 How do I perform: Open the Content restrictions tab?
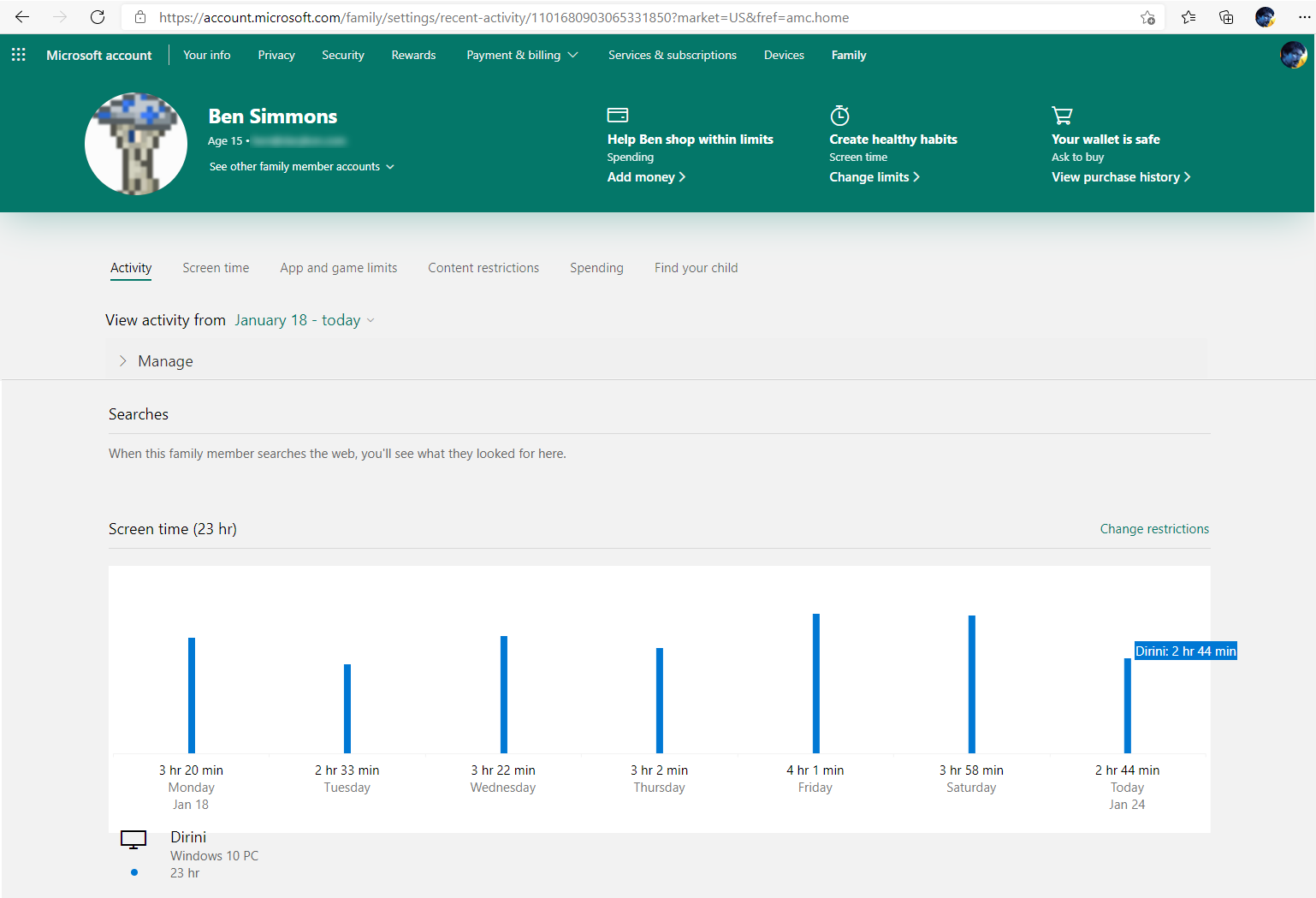coord(483,268)
